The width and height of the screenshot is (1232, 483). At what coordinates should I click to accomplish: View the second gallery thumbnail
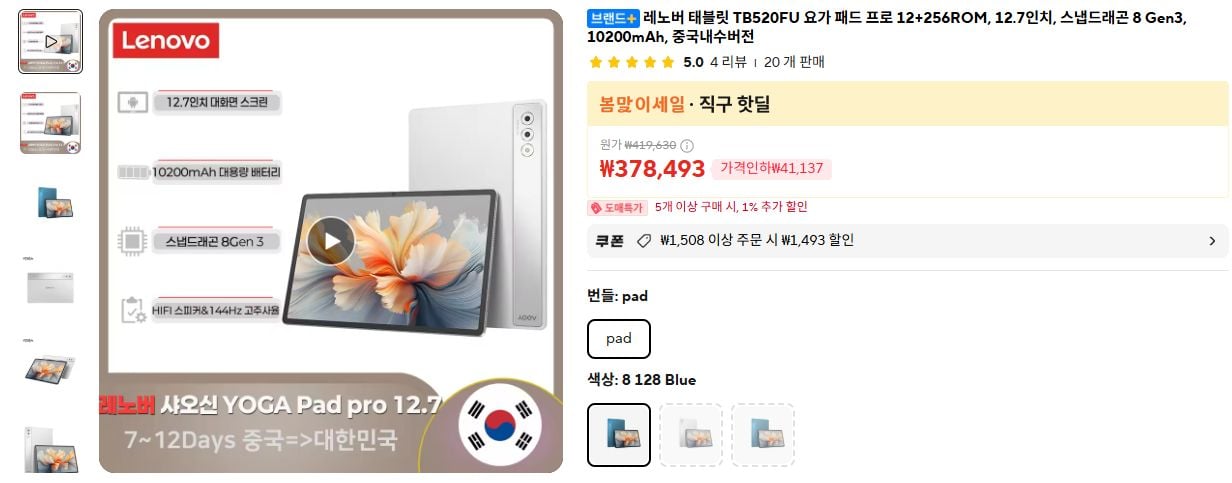tap(51, 123)
